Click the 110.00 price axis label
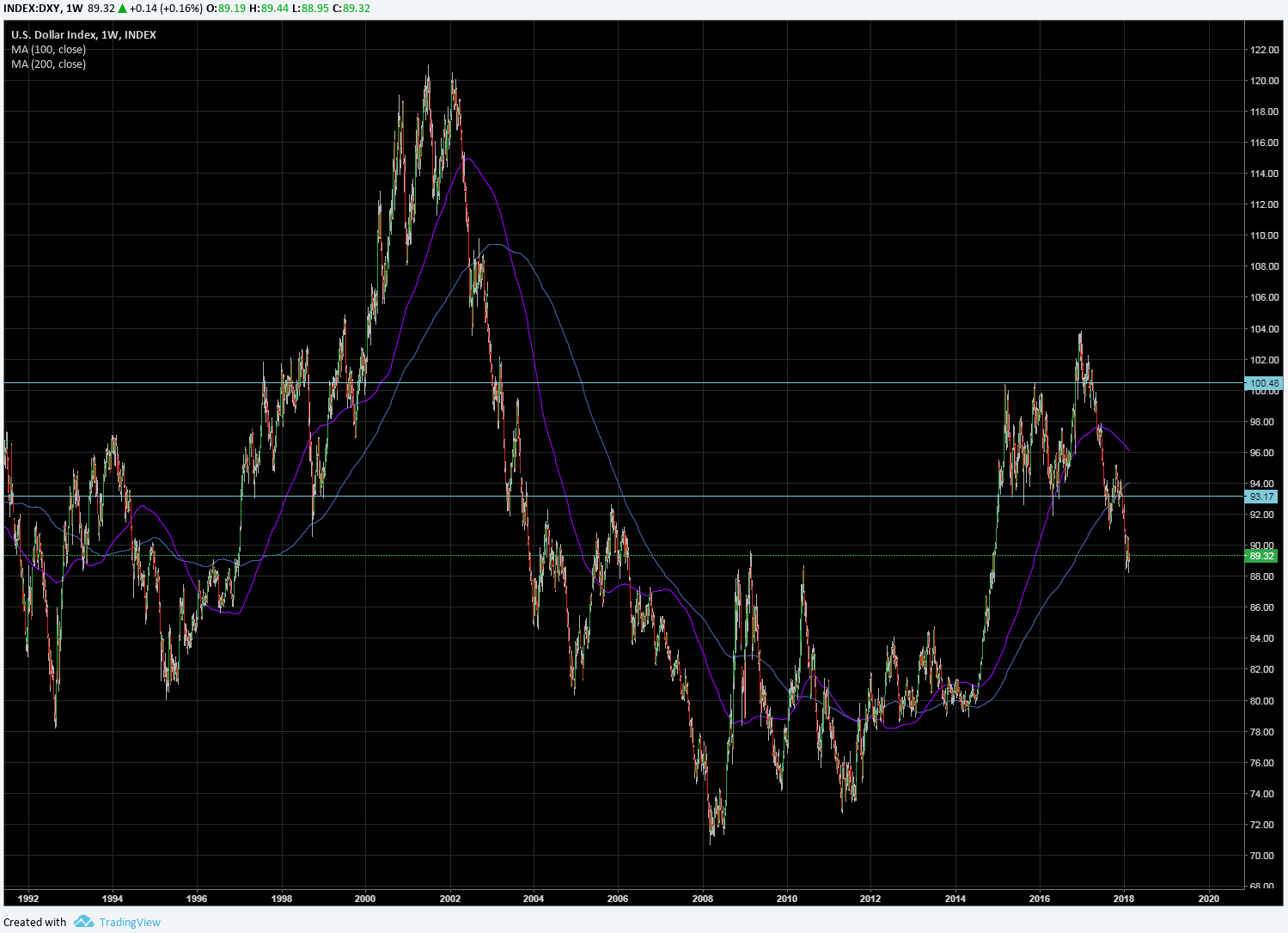 (1264, 235)
